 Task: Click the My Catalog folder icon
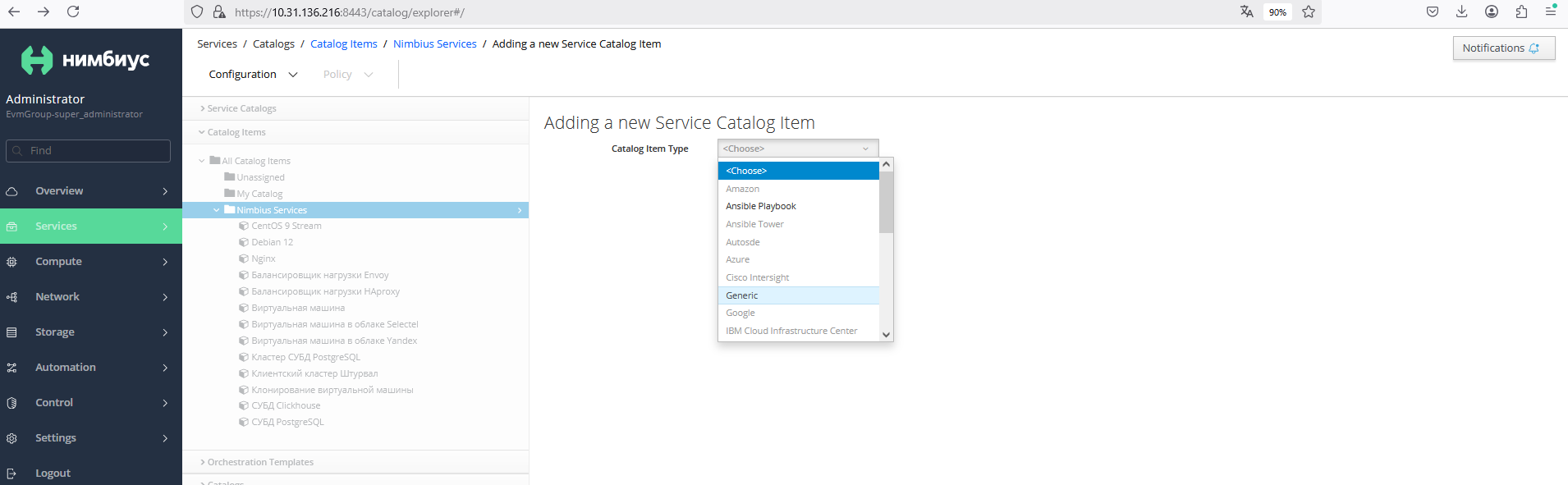pyautogui.click(x=230, y=193)
